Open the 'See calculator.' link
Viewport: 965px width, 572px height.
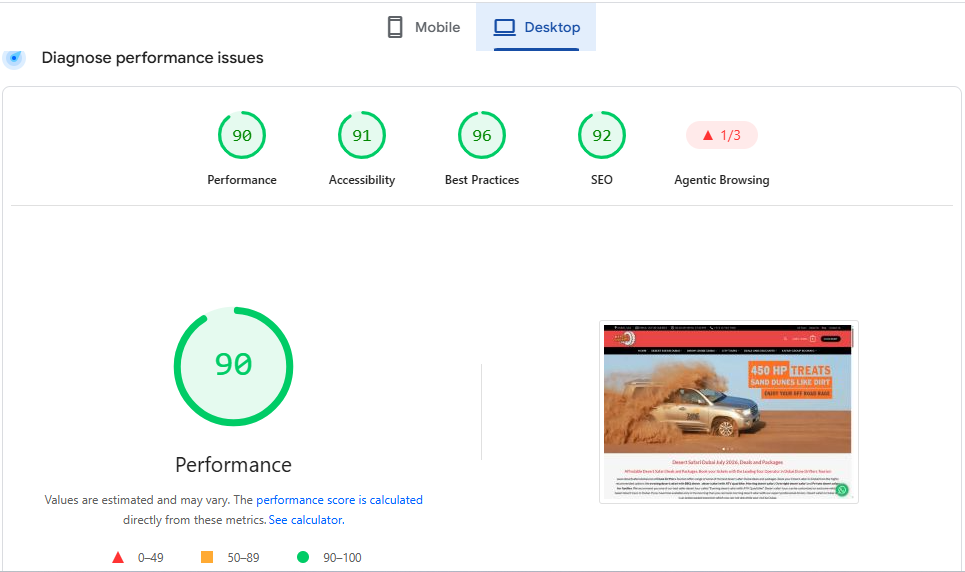(306, 520)
